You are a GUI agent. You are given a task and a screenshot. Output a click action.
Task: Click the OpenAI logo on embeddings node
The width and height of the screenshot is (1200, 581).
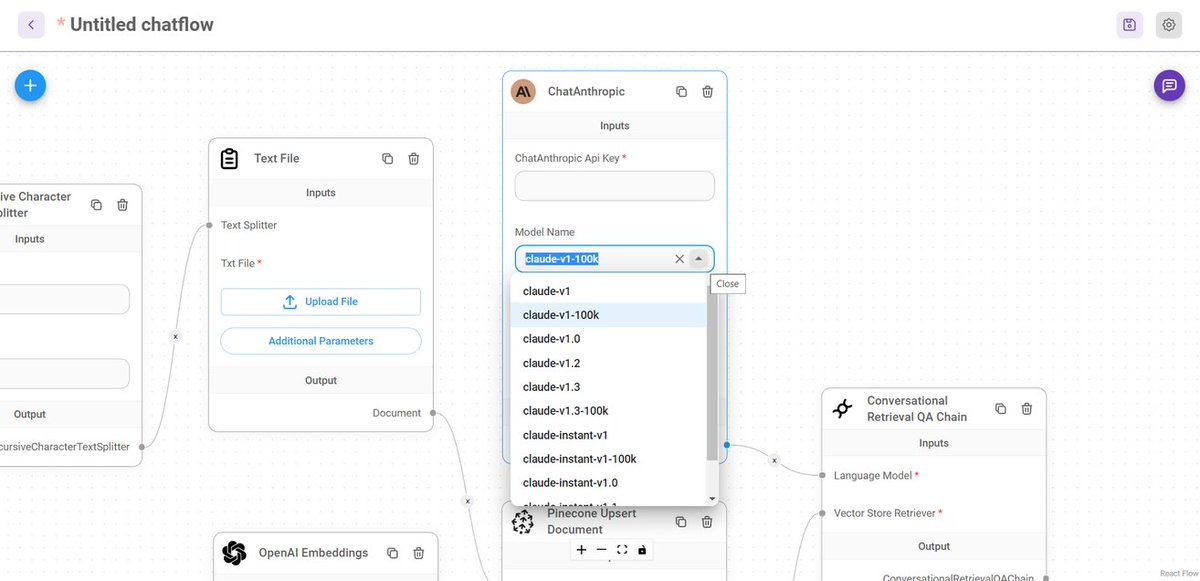coord(235,553)
